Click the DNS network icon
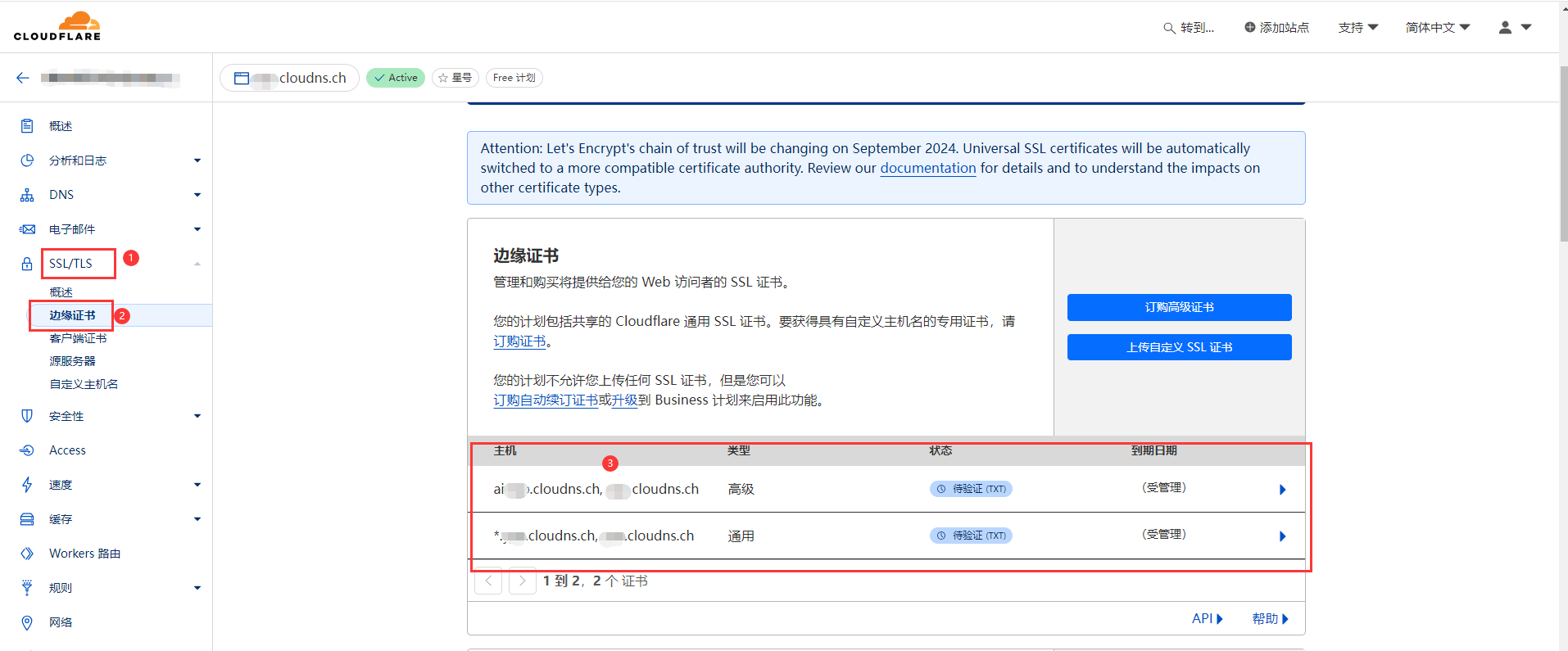The width and height of the screenshot is (1568, 651). tap(27, 195)
